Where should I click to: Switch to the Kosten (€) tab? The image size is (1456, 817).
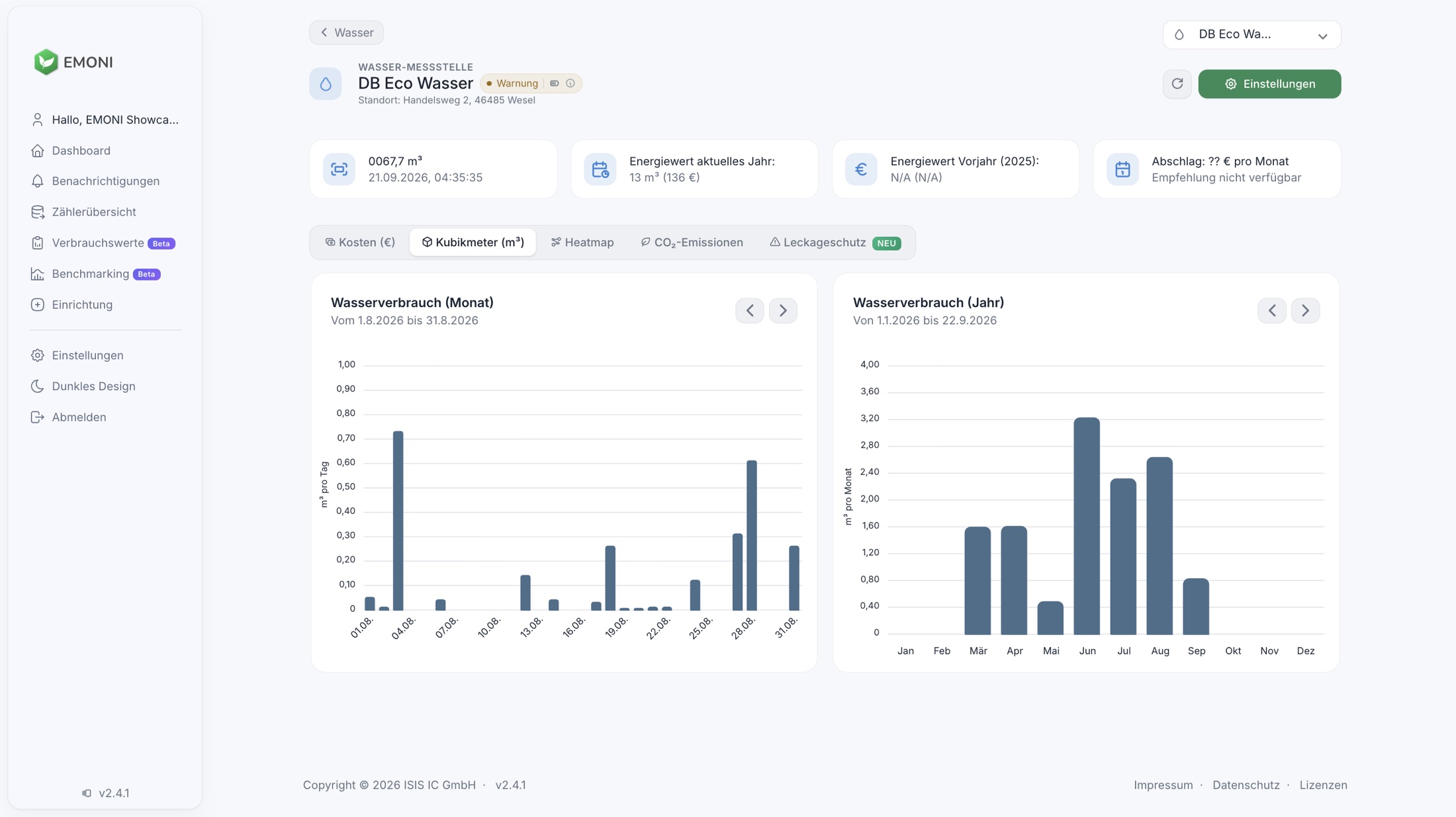[360, 243]
